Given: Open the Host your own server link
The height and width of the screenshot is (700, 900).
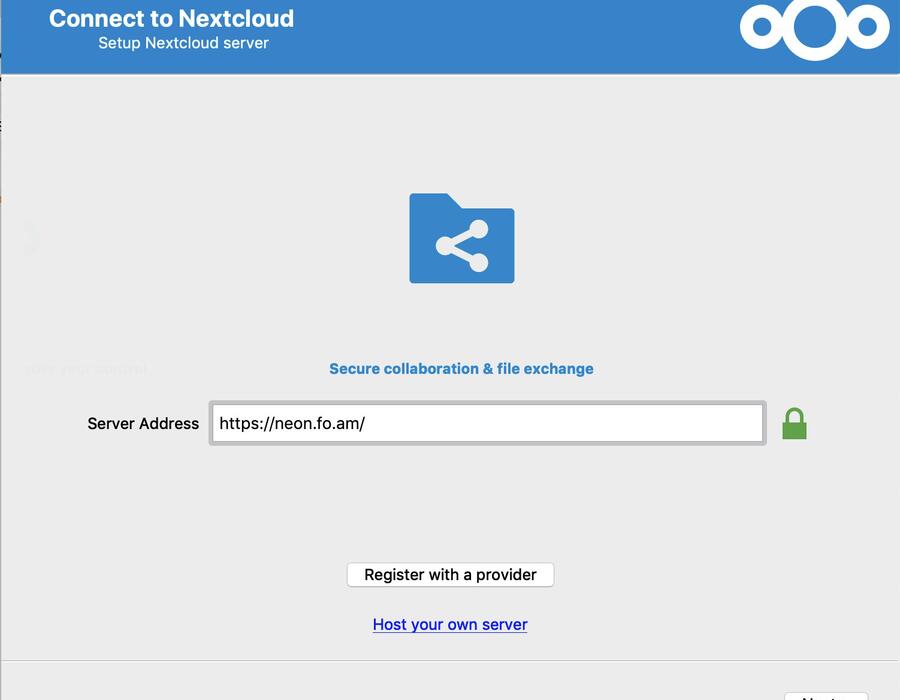Looking at the screenshot, I should [x=450, y=624].
